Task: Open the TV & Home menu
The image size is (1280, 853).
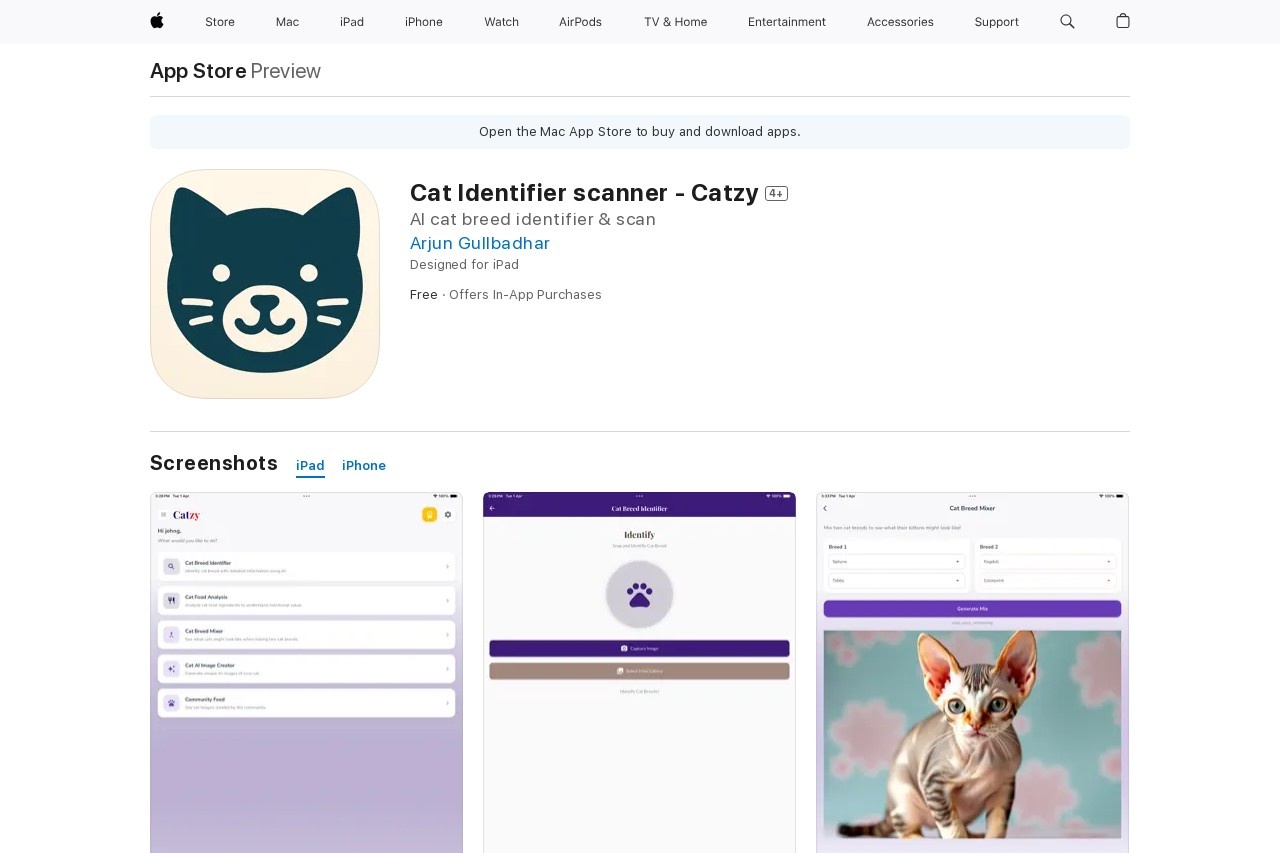Action: point(675,22)
